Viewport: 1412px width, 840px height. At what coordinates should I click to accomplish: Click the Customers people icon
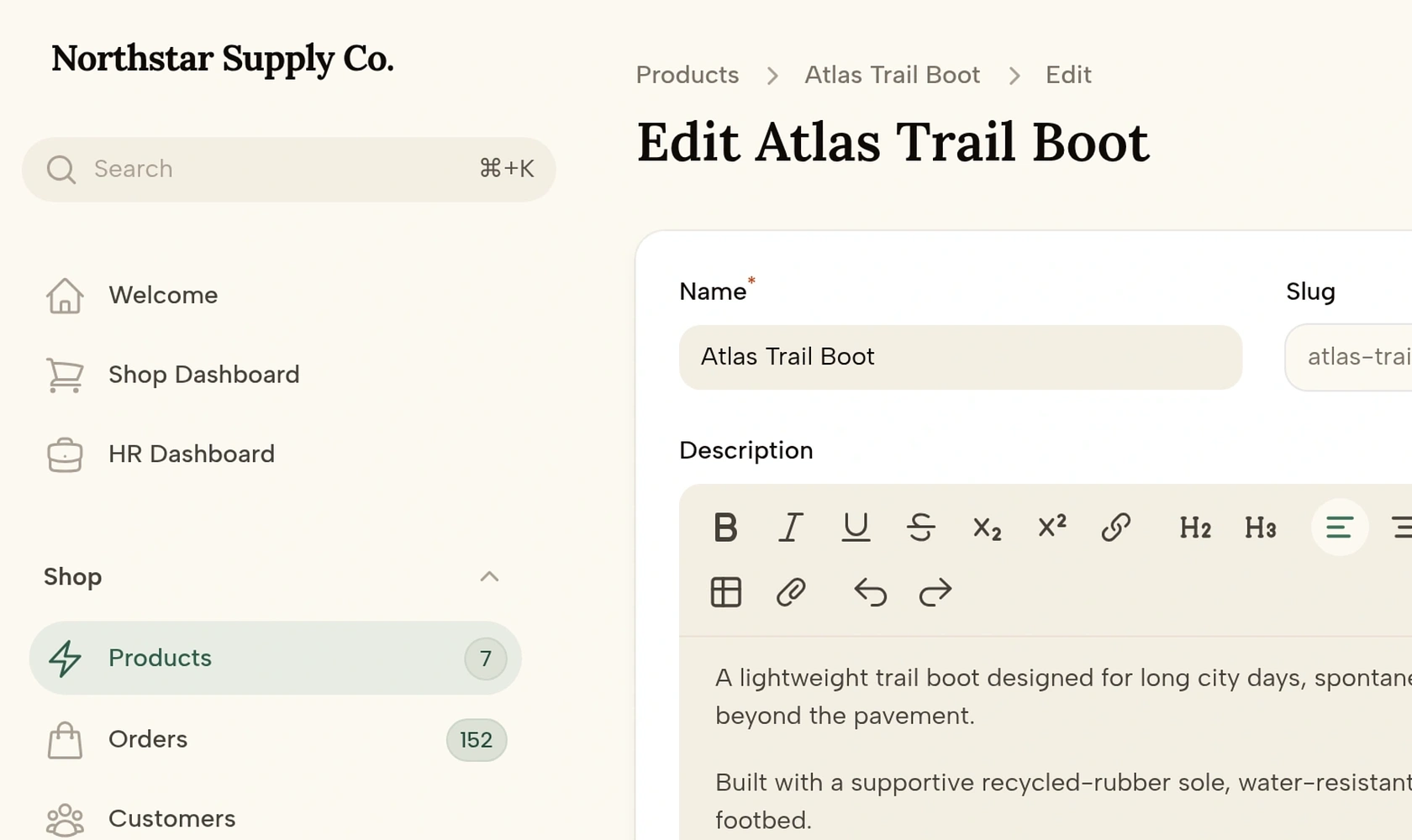coord(65,820)
